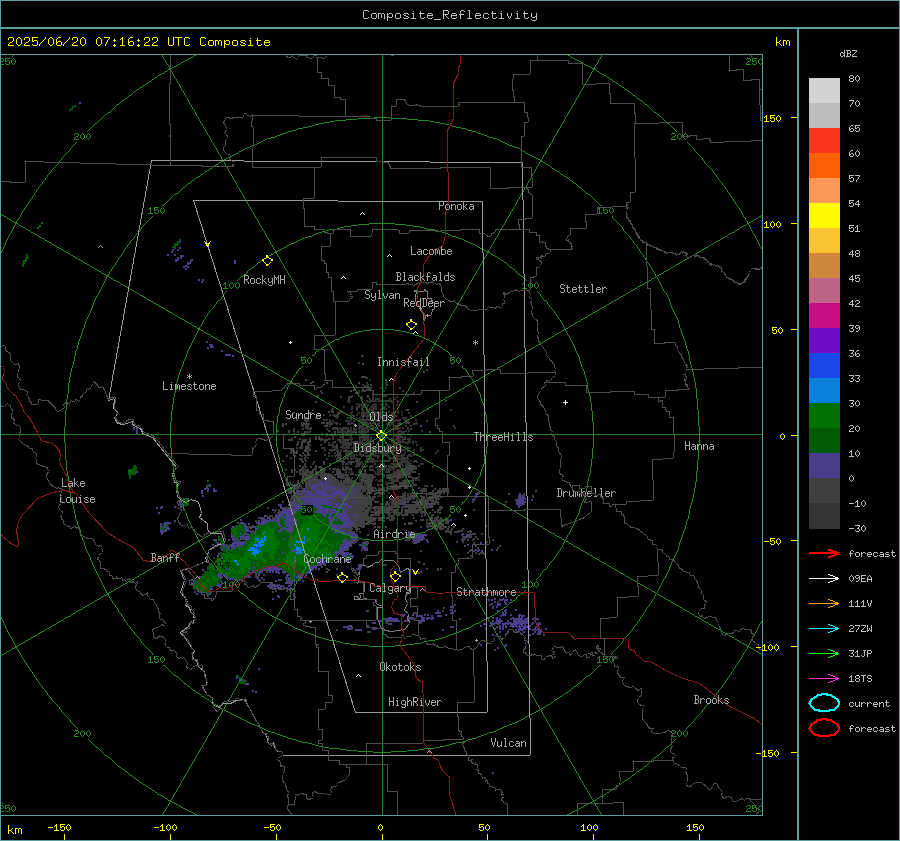Click the Okotoks label

tap(400, 667)
